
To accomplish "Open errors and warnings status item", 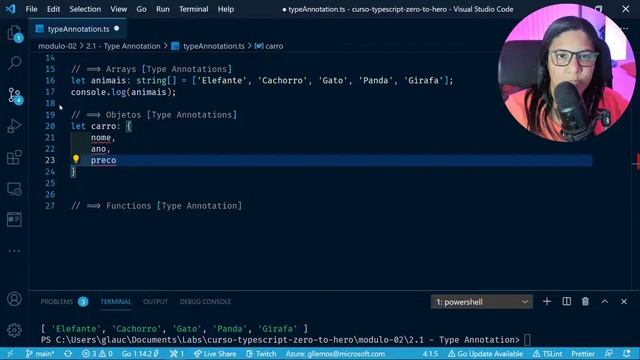I will point(97,354).
